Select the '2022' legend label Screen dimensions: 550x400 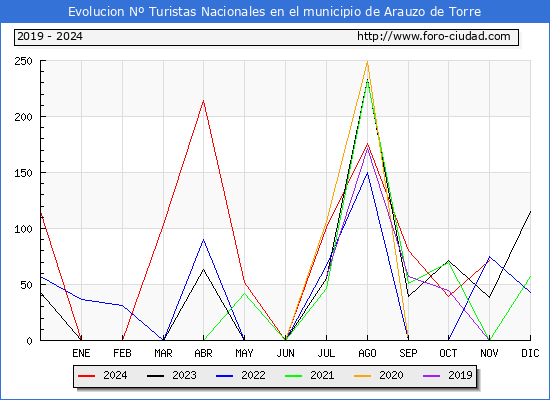253,375
